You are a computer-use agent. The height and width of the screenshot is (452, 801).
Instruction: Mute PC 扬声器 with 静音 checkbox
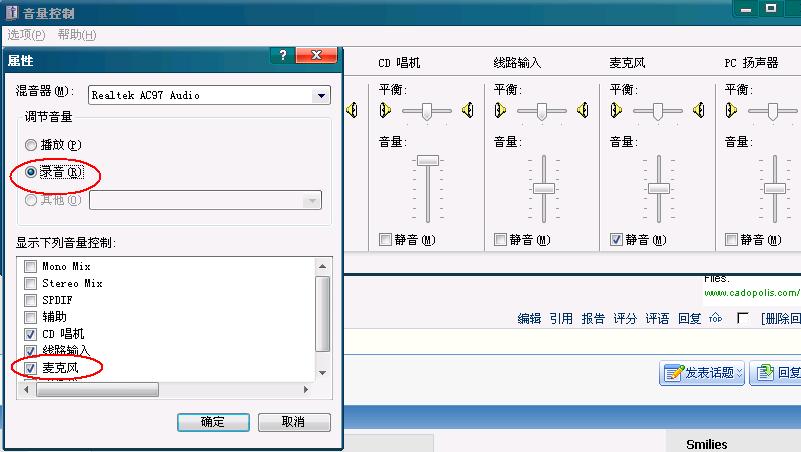[732, 239]
